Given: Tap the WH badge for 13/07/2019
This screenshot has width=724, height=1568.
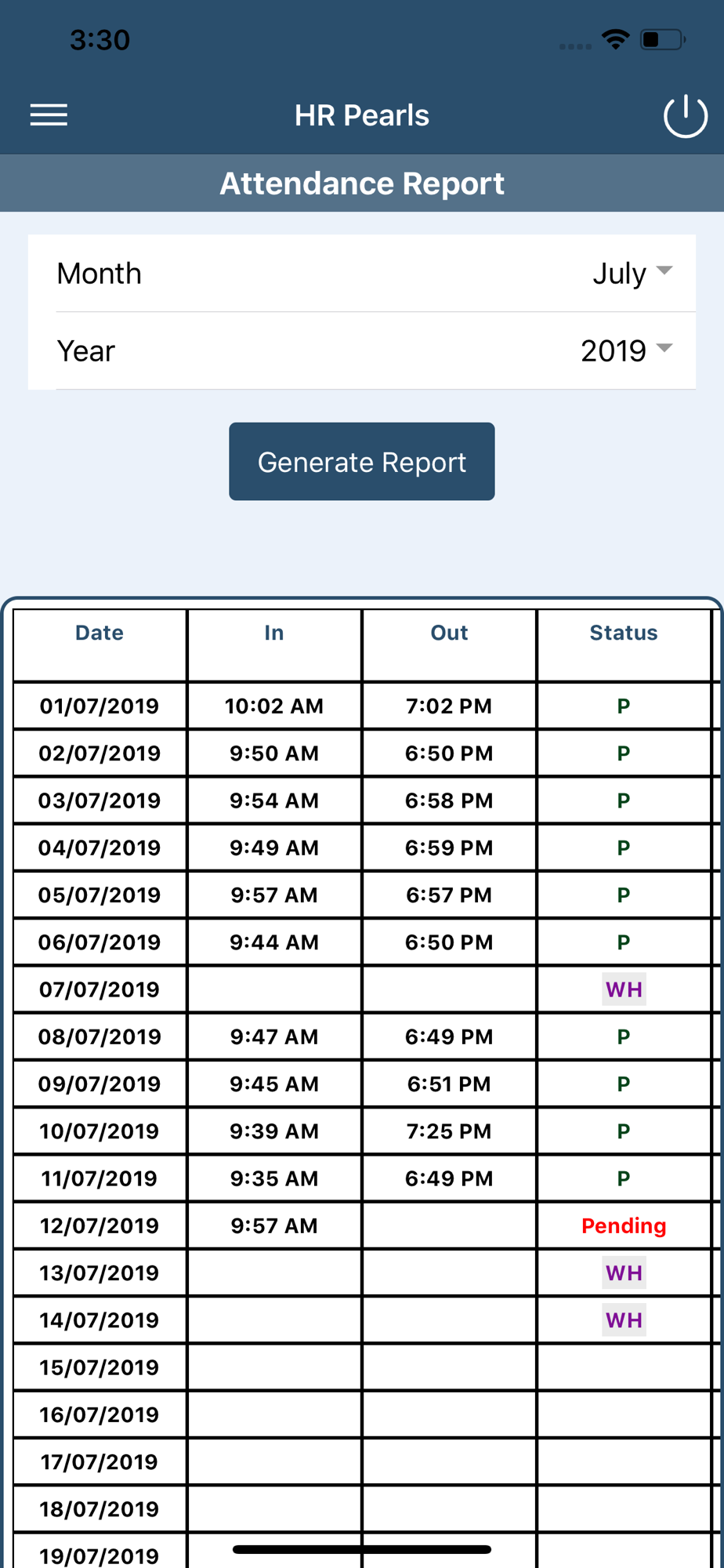Looking at the screenshot, I should pos(624,1272).
